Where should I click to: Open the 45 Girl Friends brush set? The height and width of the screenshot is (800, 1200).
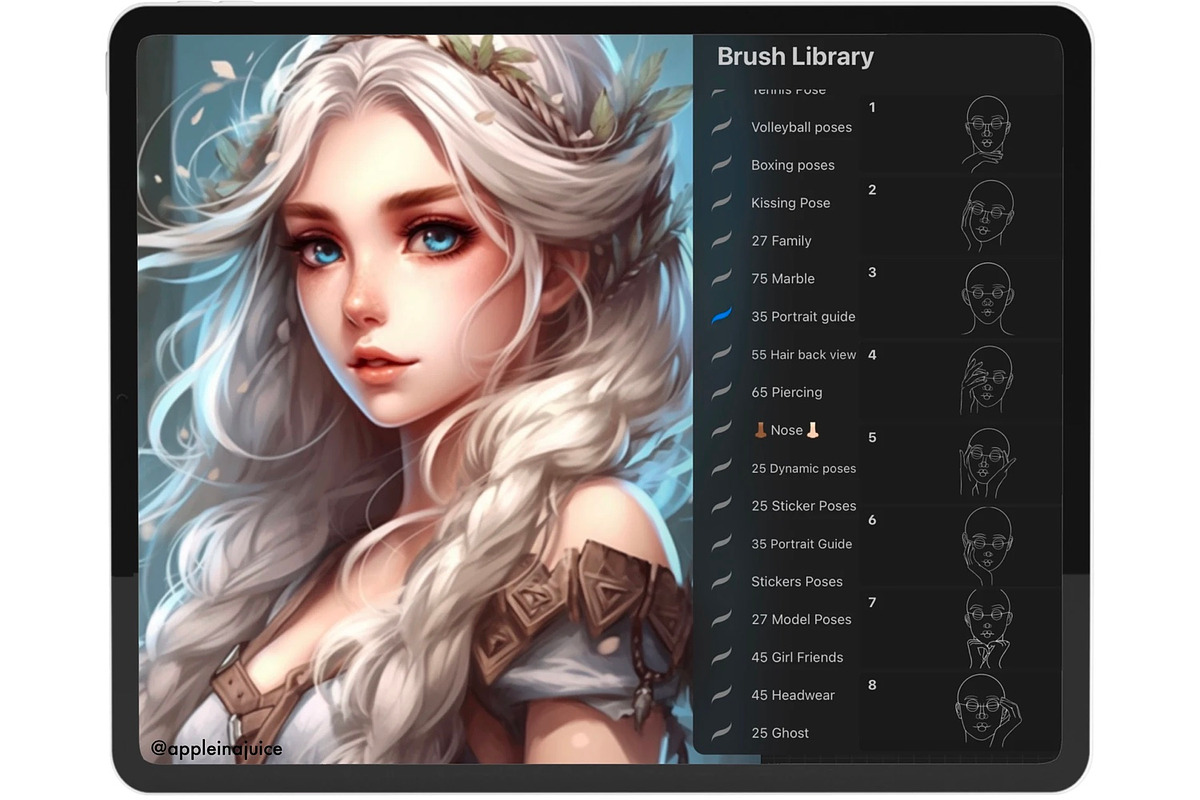(x=797, y=657)
